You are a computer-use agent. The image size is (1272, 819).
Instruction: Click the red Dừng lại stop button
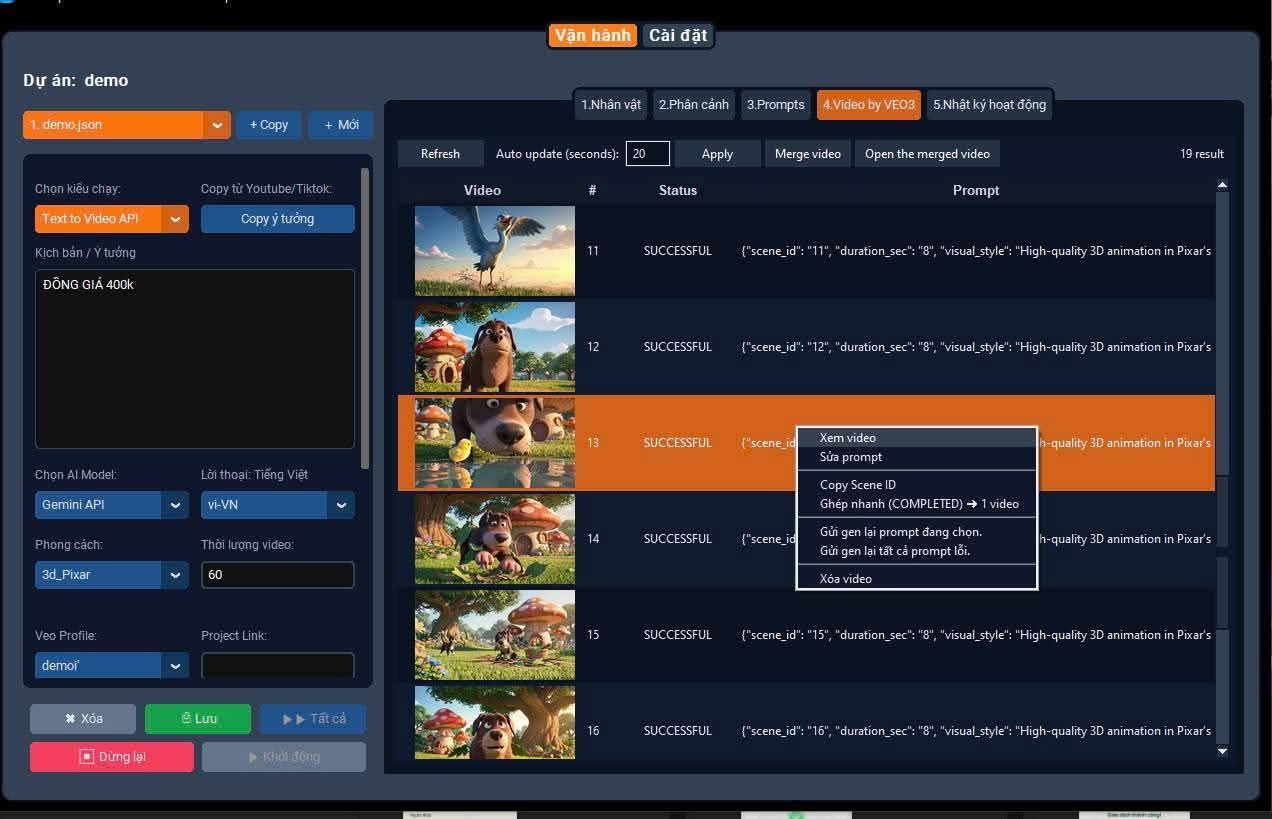[x=112, y=757]
